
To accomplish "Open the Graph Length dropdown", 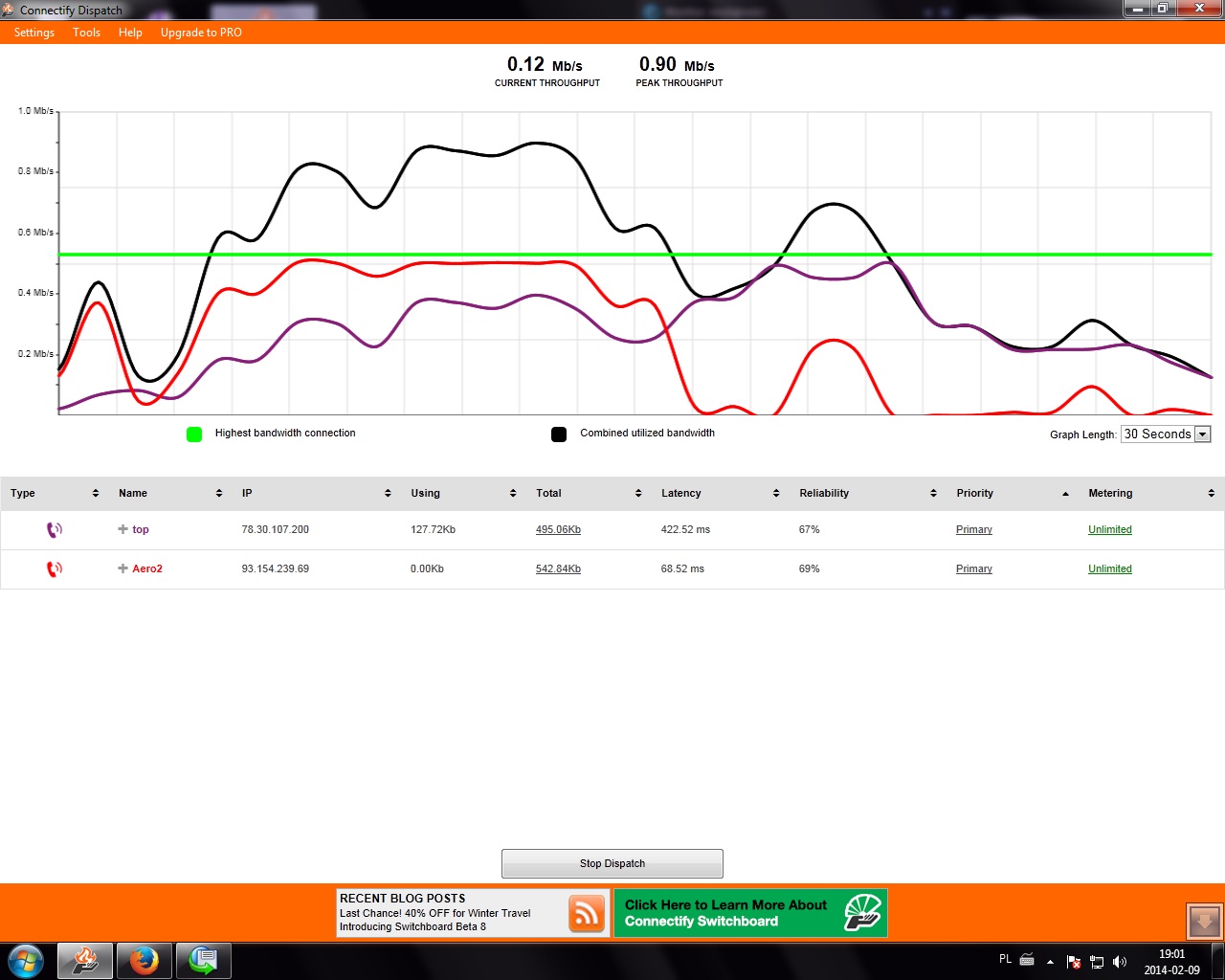I will pos(1203,434).
